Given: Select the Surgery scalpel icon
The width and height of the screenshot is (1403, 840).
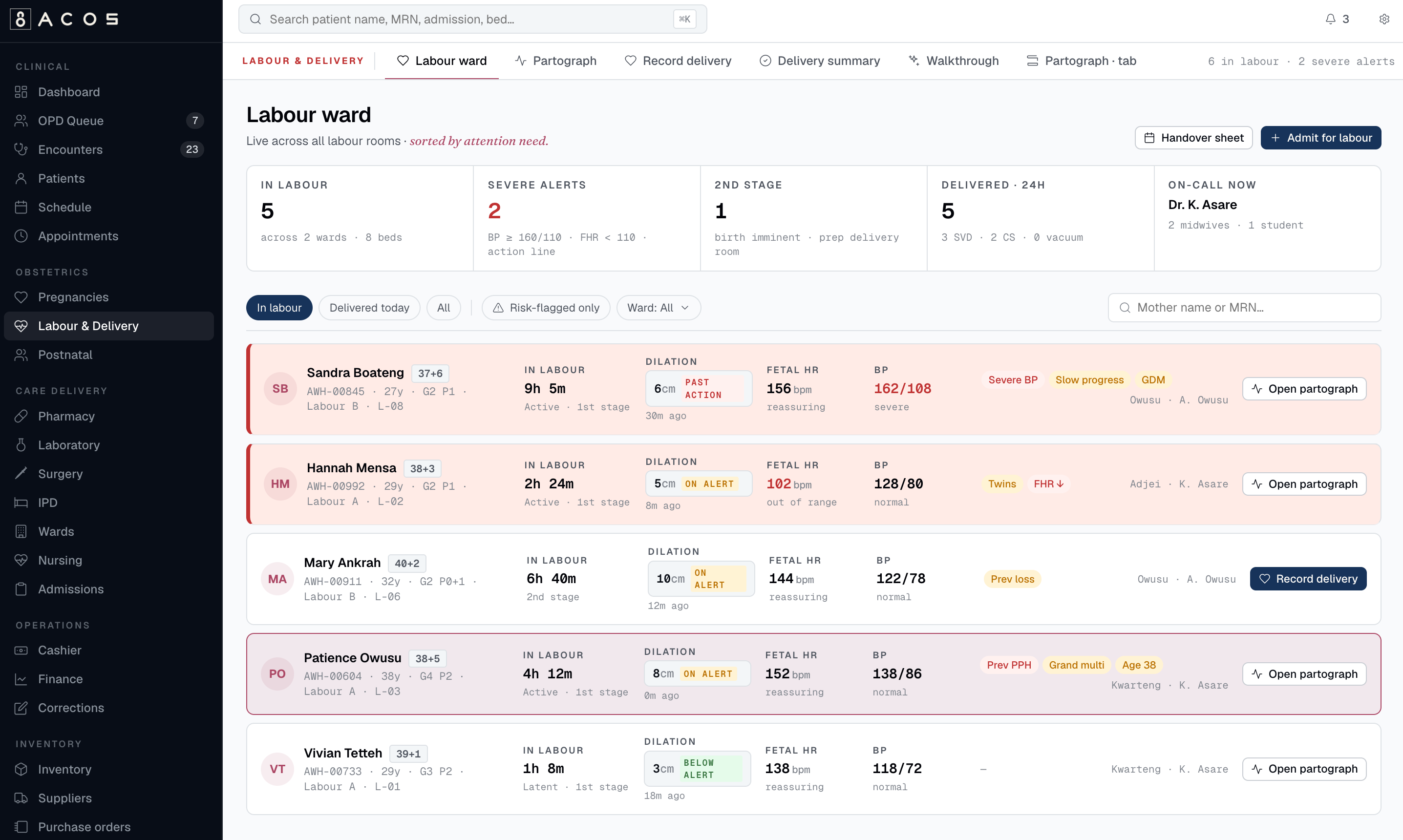Looking at the screenshot, I should click(x=21, y=474).
